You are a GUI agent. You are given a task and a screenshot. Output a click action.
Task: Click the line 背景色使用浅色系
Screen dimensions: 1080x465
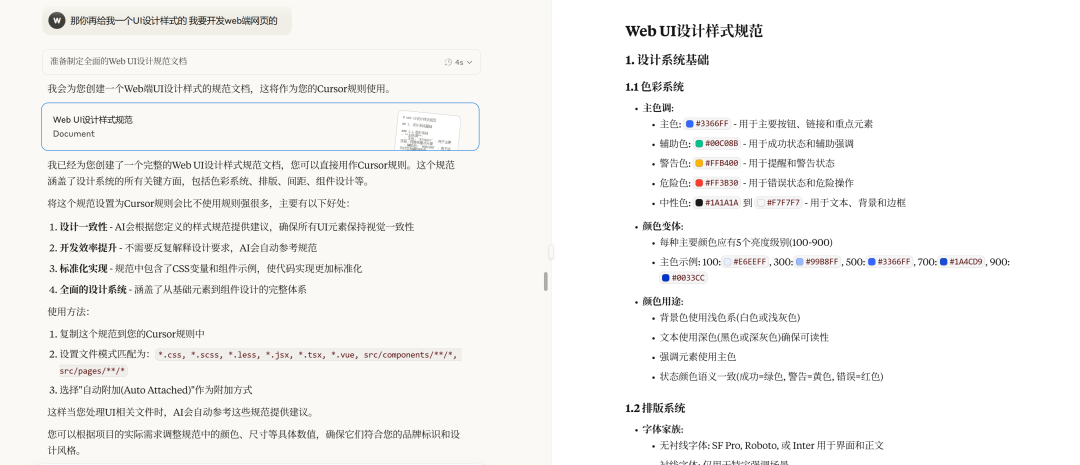[x=730, y=318]
